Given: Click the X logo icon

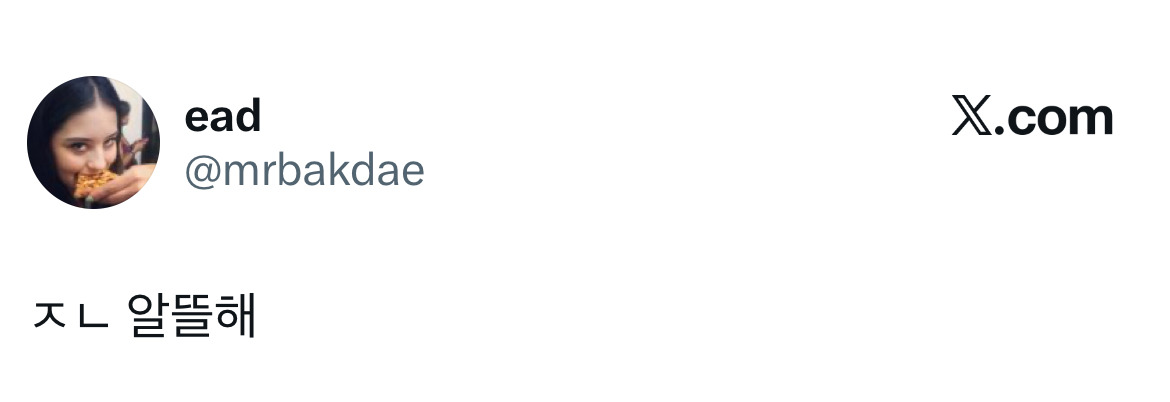Looking at the screenshot, I should point(977,118).
